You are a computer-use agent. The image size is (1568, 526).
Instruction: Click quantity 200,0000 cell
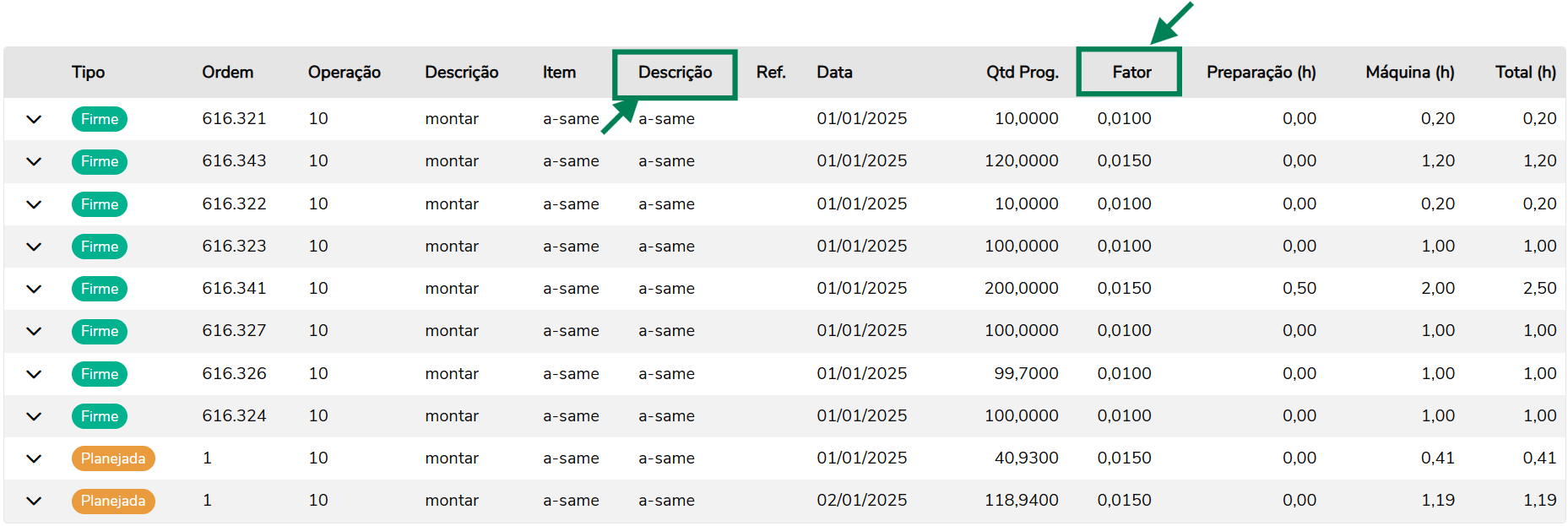(1021, 289)
